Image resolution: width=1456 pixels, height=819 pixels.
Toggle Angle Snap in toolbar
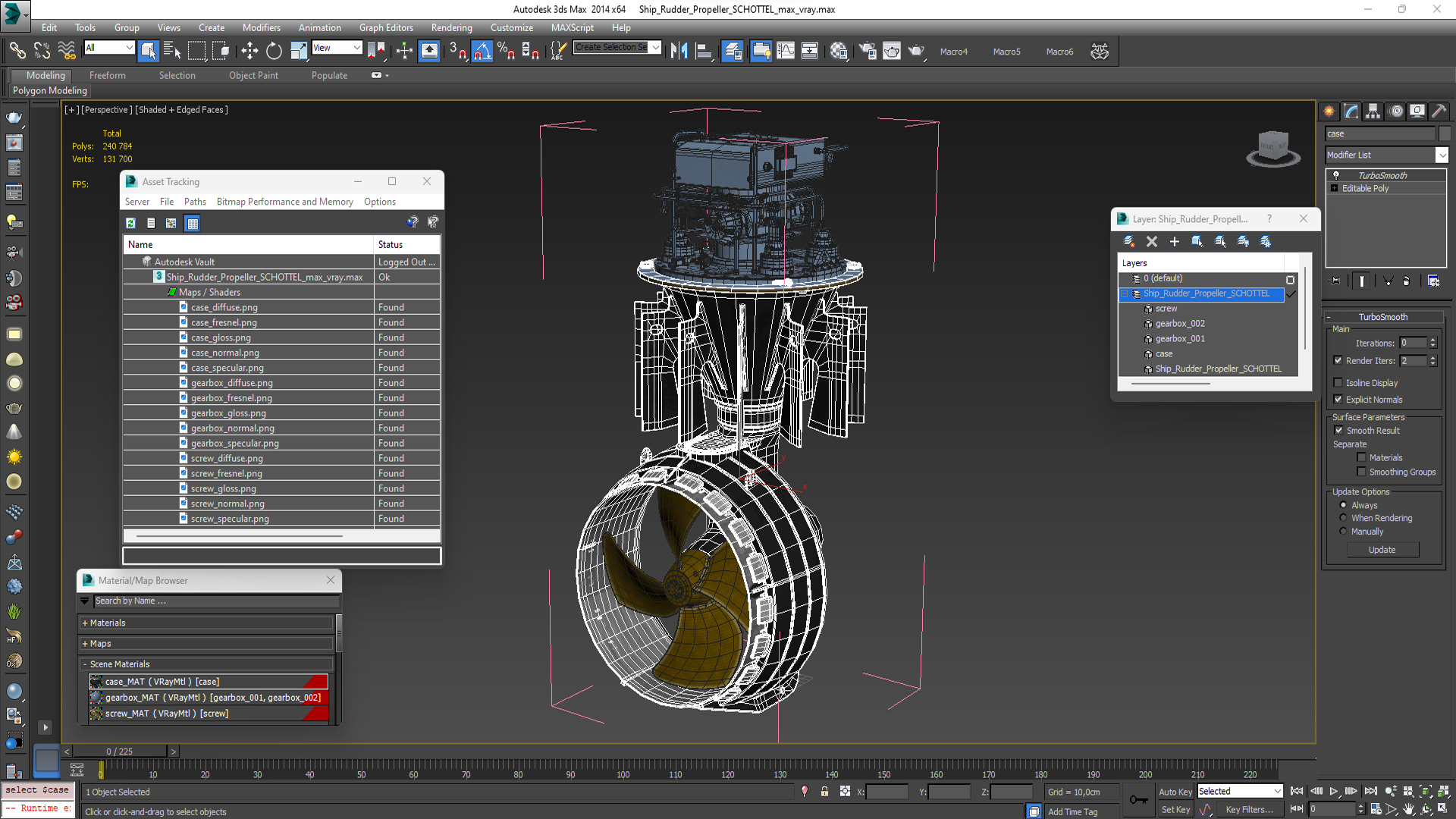(482, 51)
